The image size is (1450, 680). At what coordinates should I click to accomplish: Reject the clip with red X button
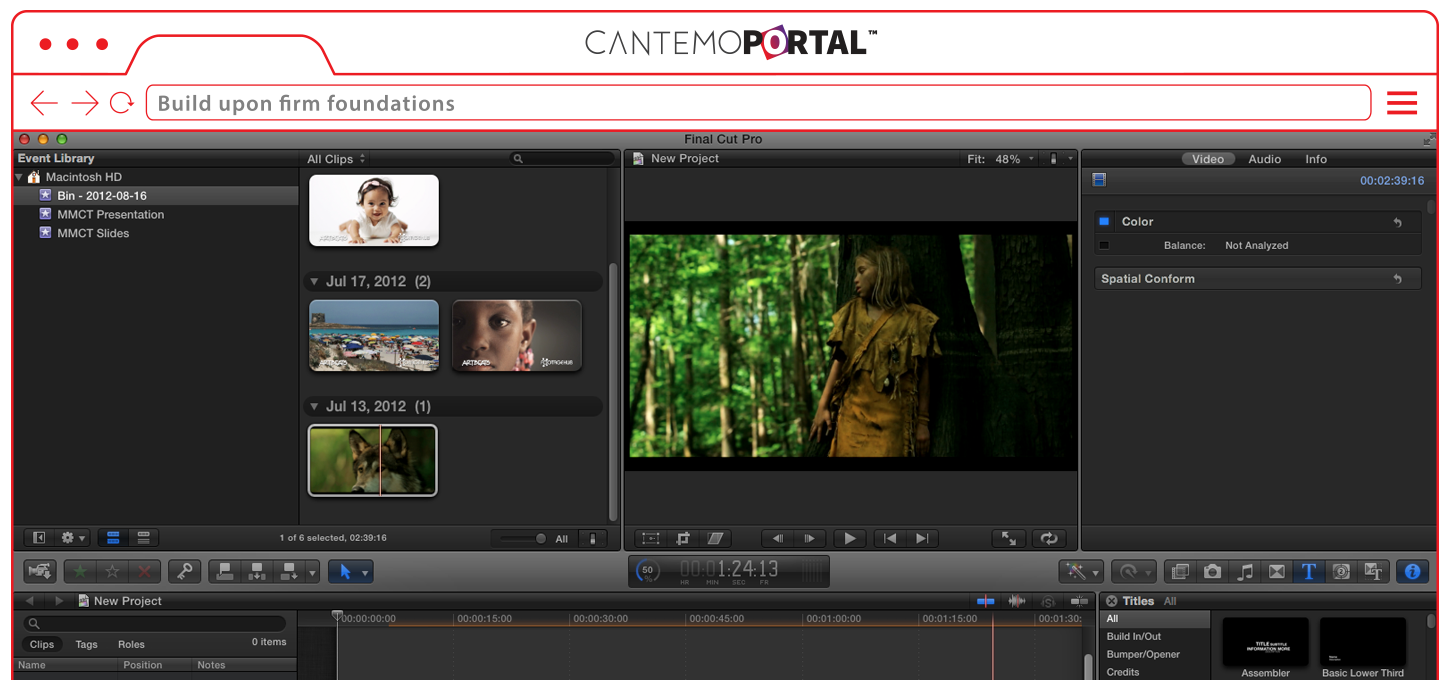point(144,572)
